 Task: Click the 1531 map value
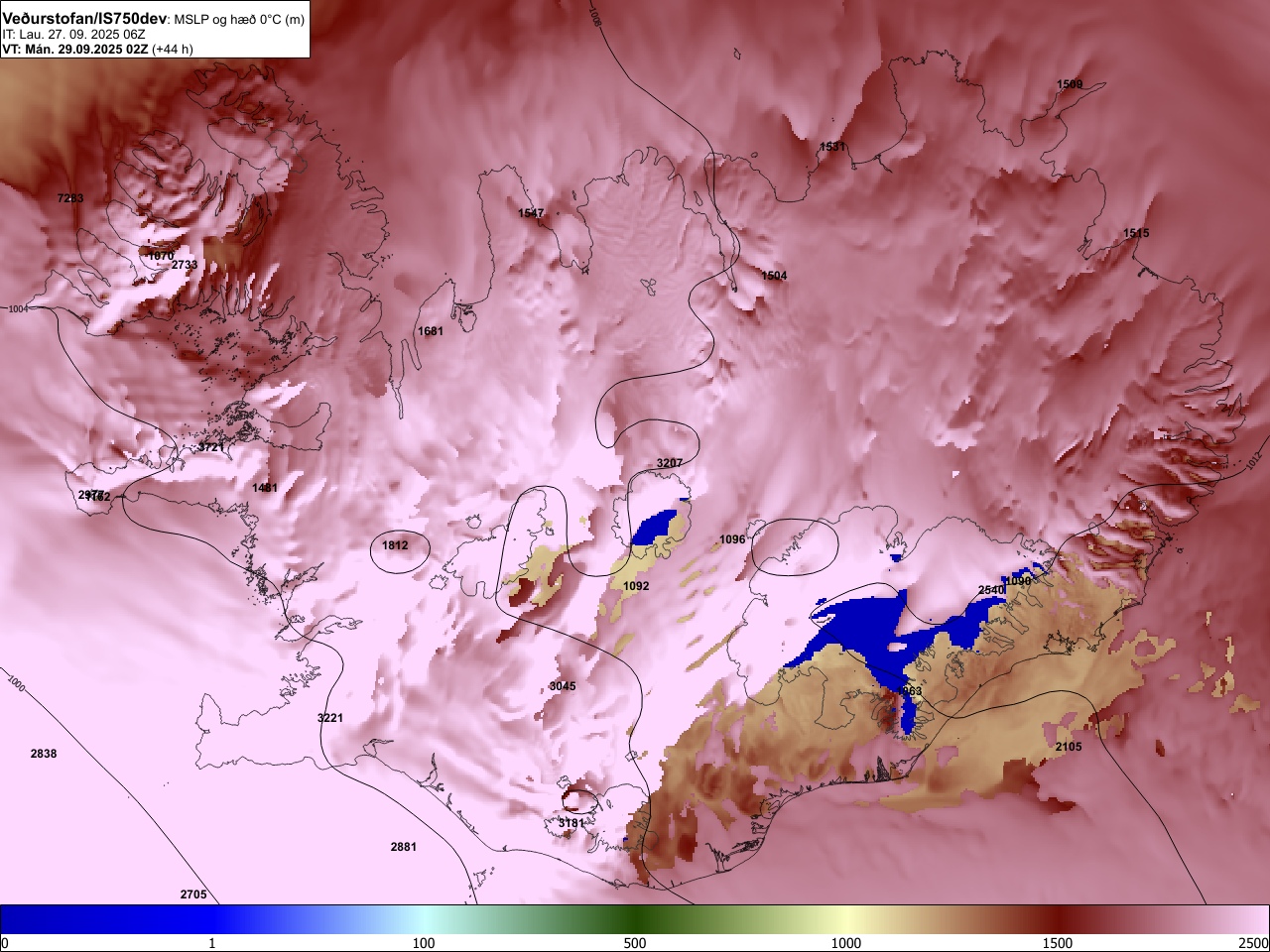click(x=832, y=147)
